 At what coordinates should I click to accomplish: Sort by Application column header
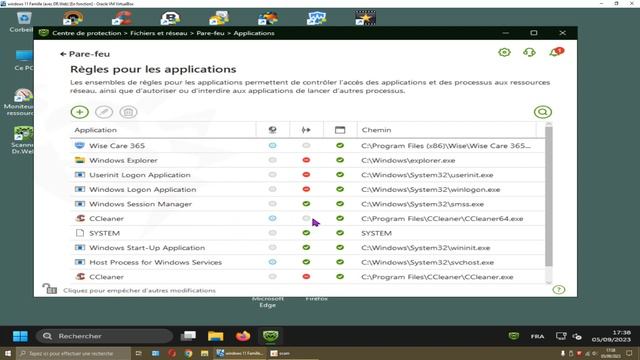[163, 130]
